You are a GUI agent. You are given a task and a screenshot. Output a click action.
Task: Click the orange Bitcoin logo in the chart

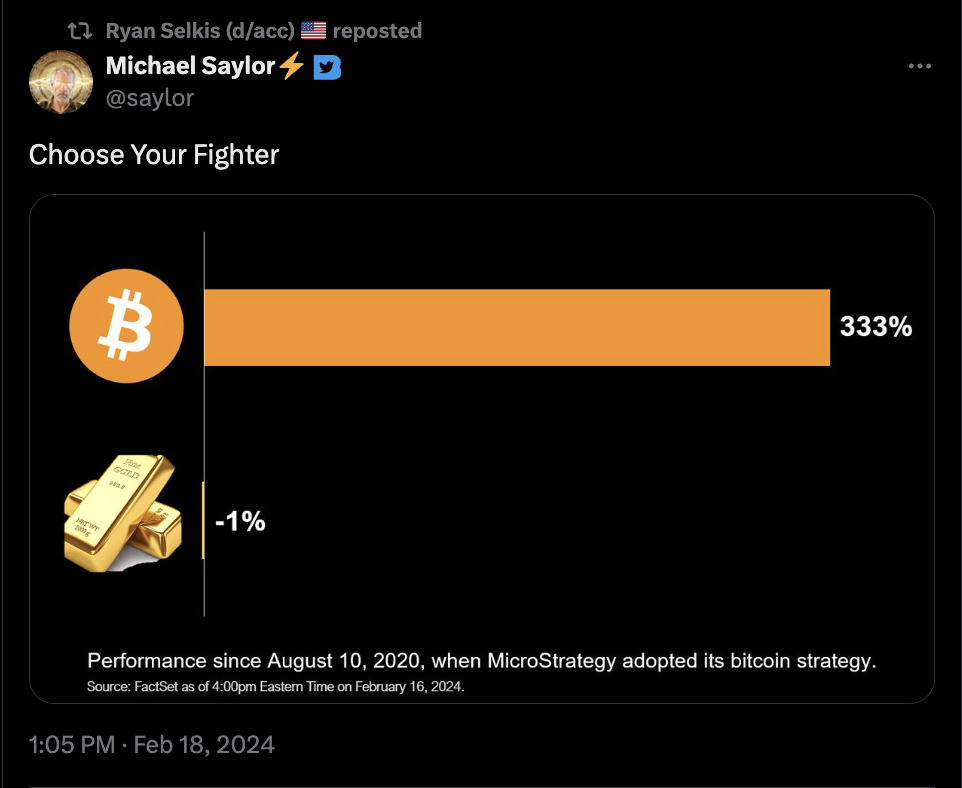(x=126, y=327)
